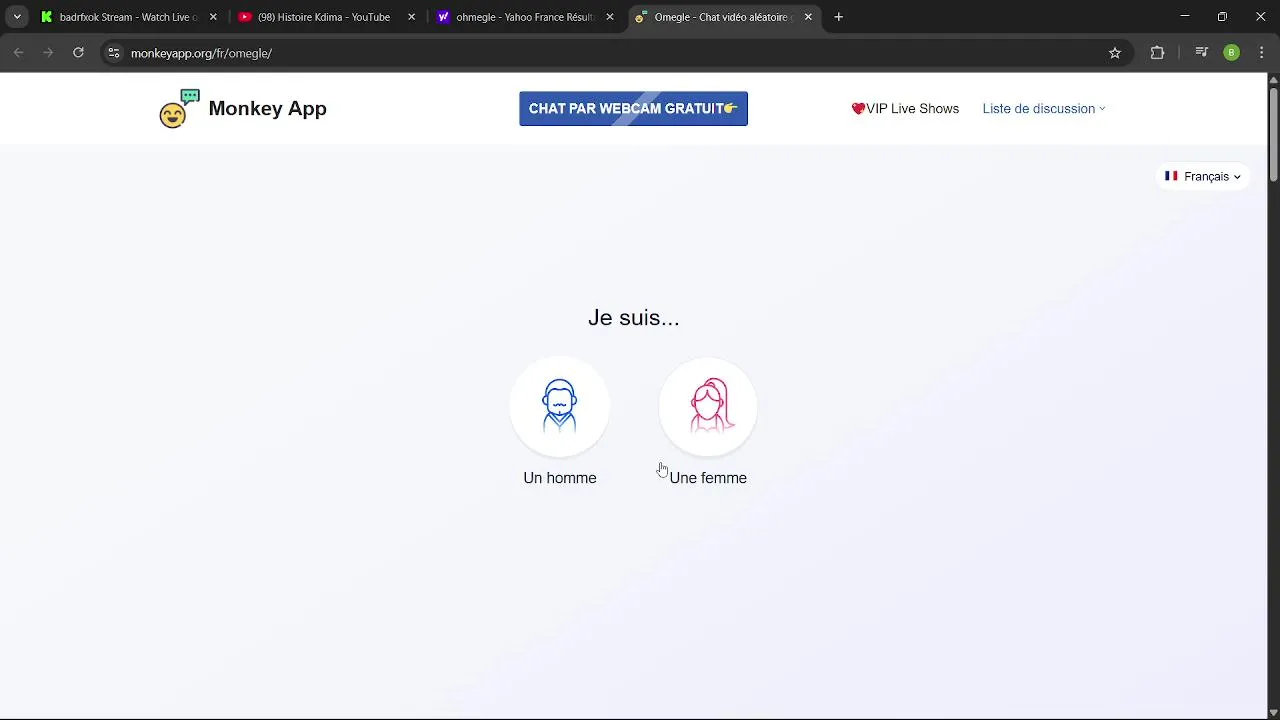View site information icon in address bar

coord(114,53)
